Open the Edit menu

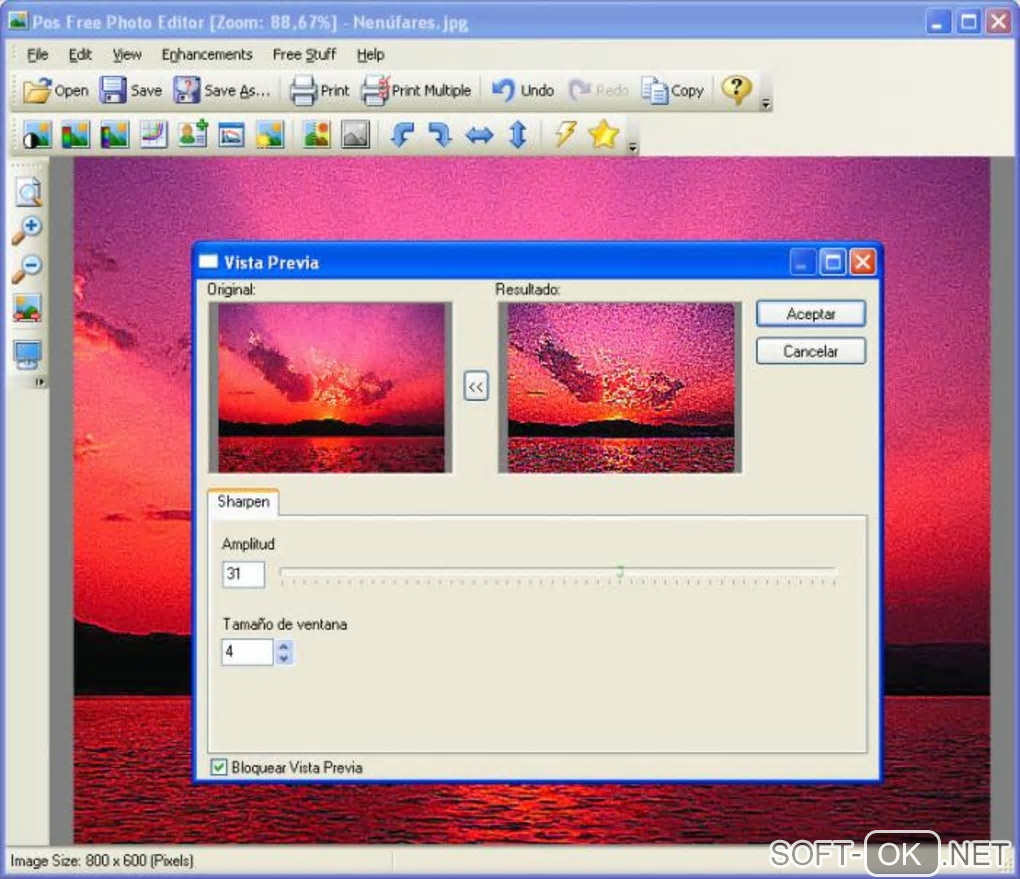coord(80,55)
